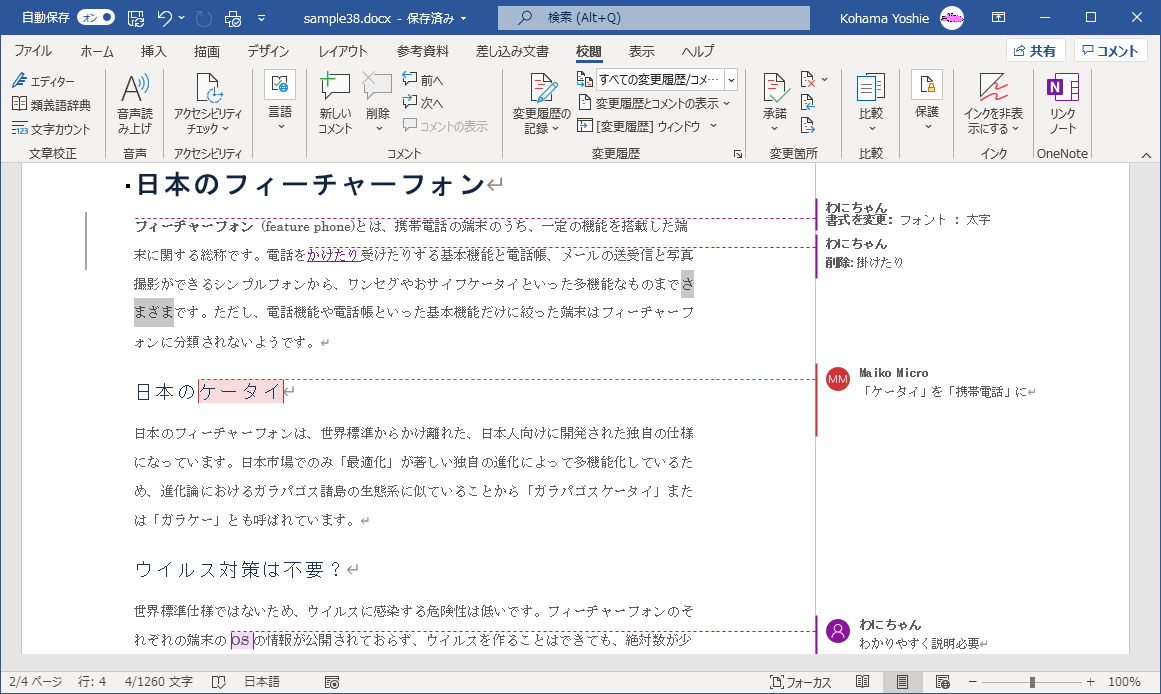Switch to the 参考資料 tab
Screen dimensions: 1161x694
pyautogui.click(x=423, y=51)
